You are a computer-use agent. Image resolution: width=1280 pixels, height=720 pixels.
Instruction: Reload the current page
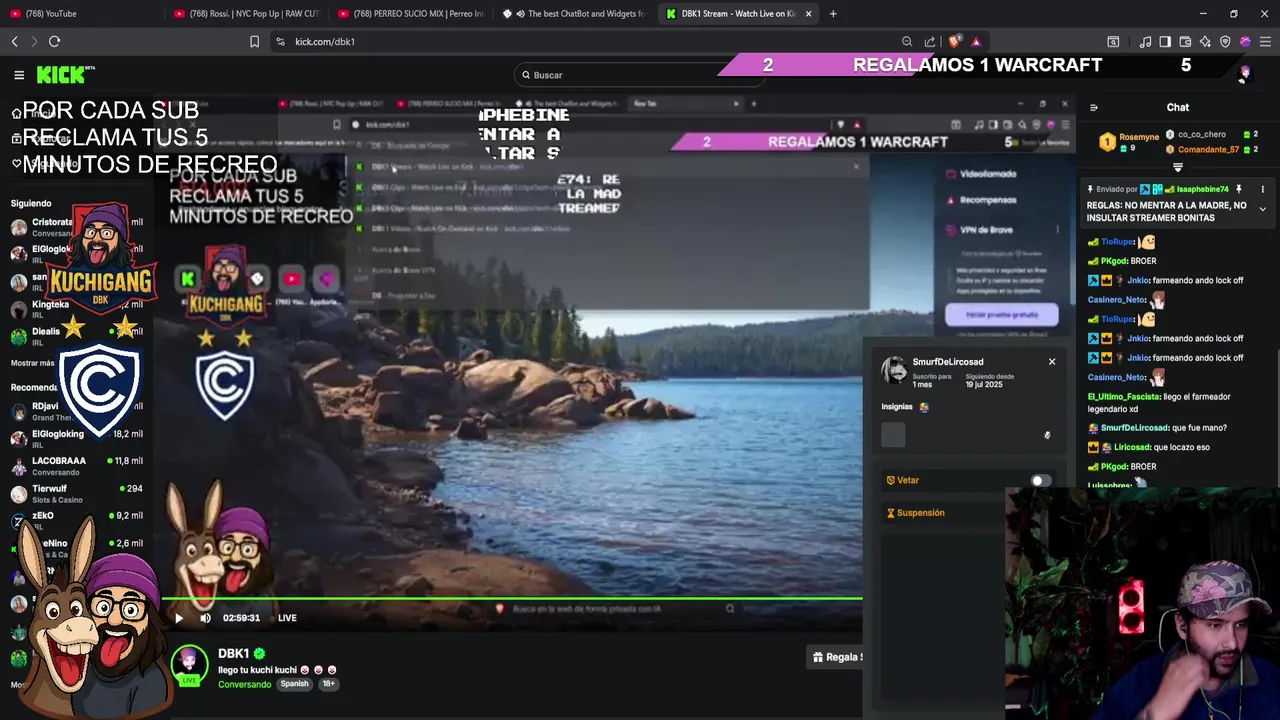coord(54,41)
